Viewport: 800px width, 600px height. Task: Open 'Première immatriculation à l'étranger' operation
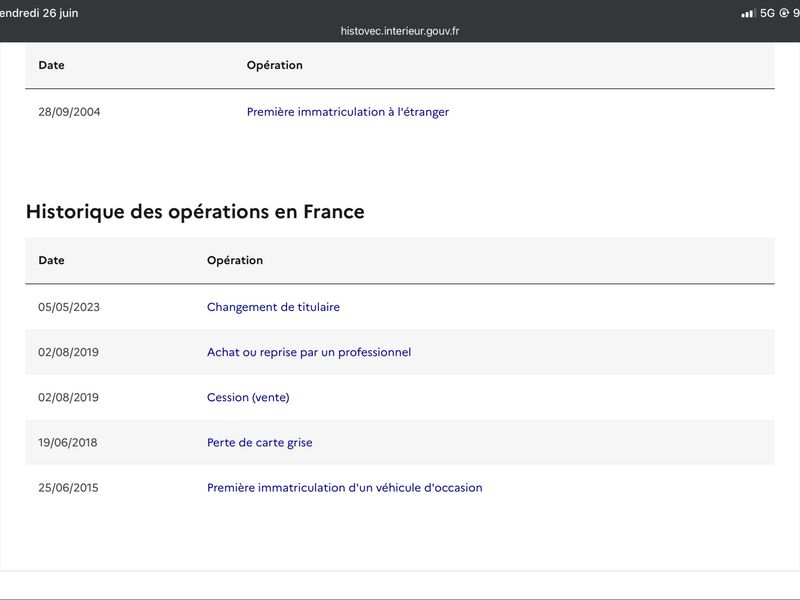tap(347, 112)
